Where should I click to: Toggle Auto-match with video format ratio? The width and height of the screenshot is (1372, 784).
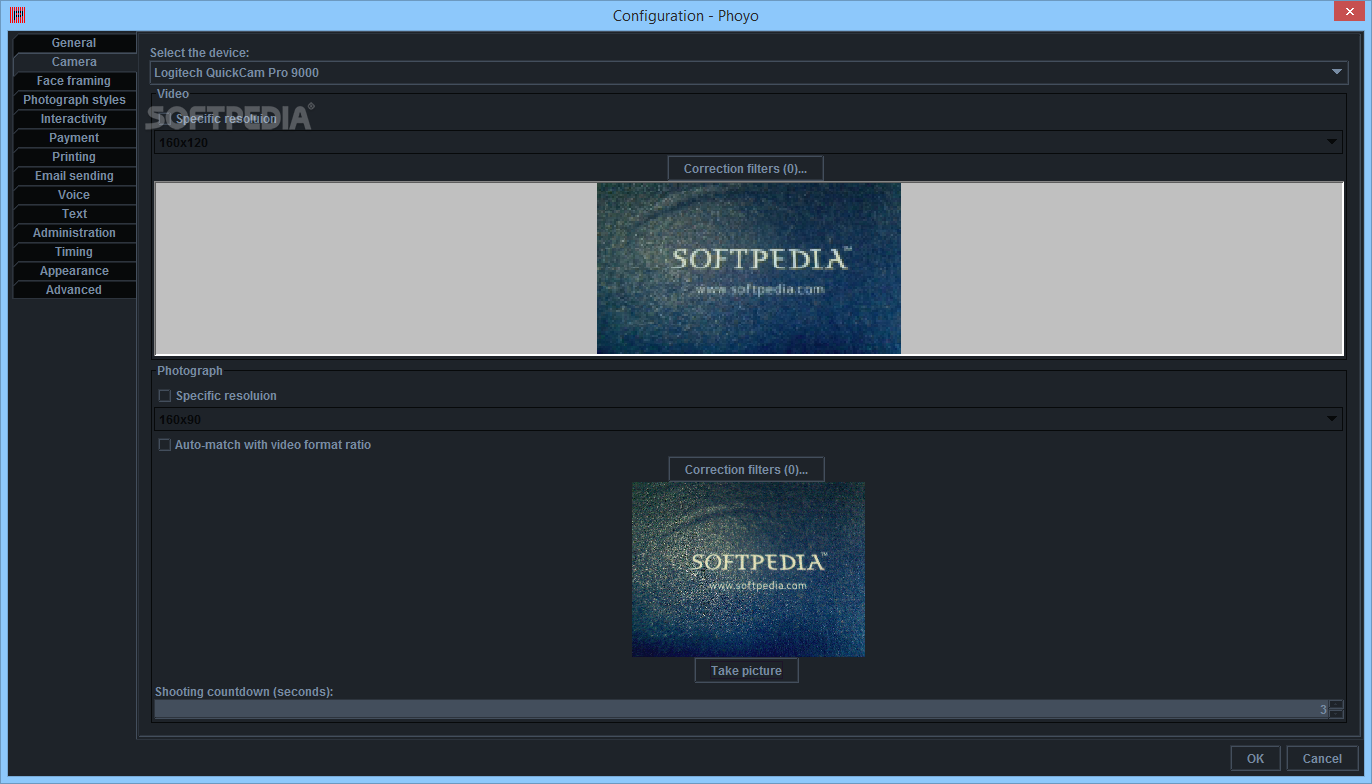[165, 445]
